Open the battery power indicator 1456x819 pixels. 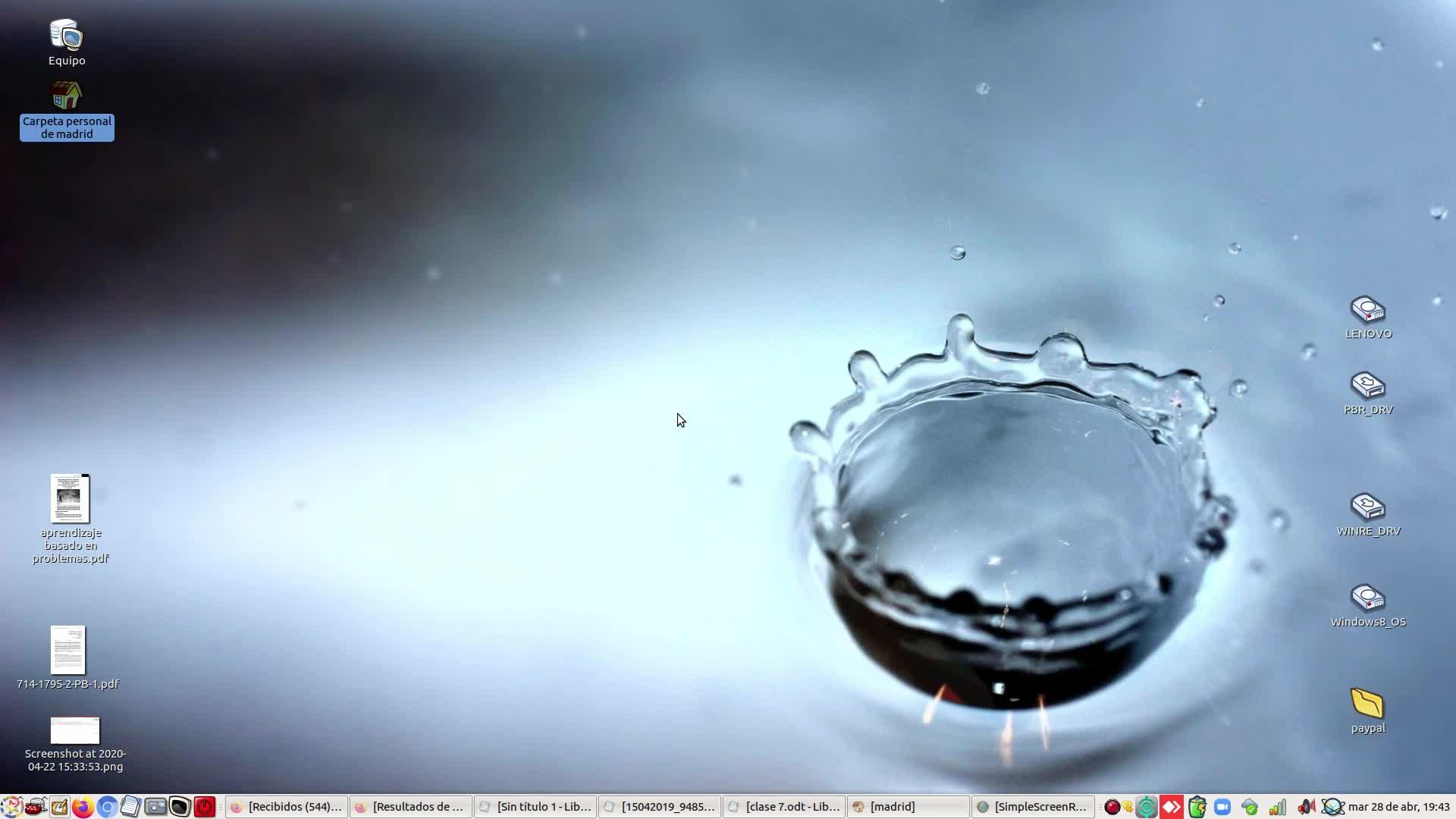tap(1197, 807)
